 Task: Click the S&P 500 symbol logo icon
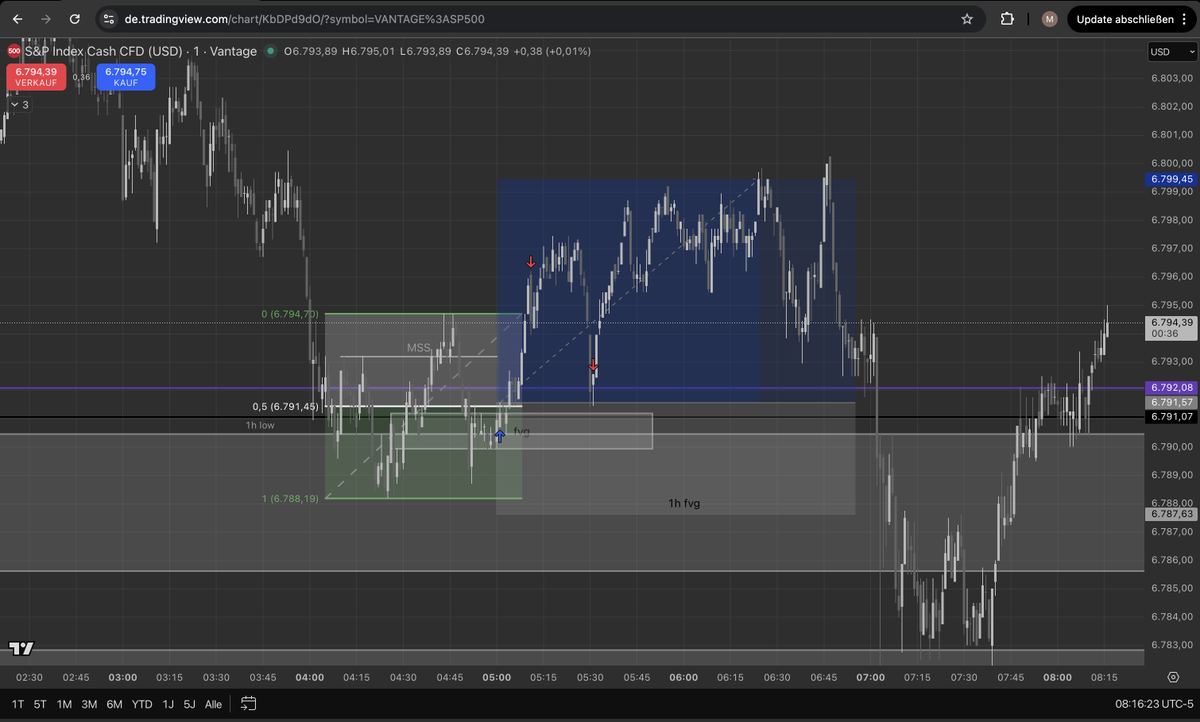click(x=14, y=51)
